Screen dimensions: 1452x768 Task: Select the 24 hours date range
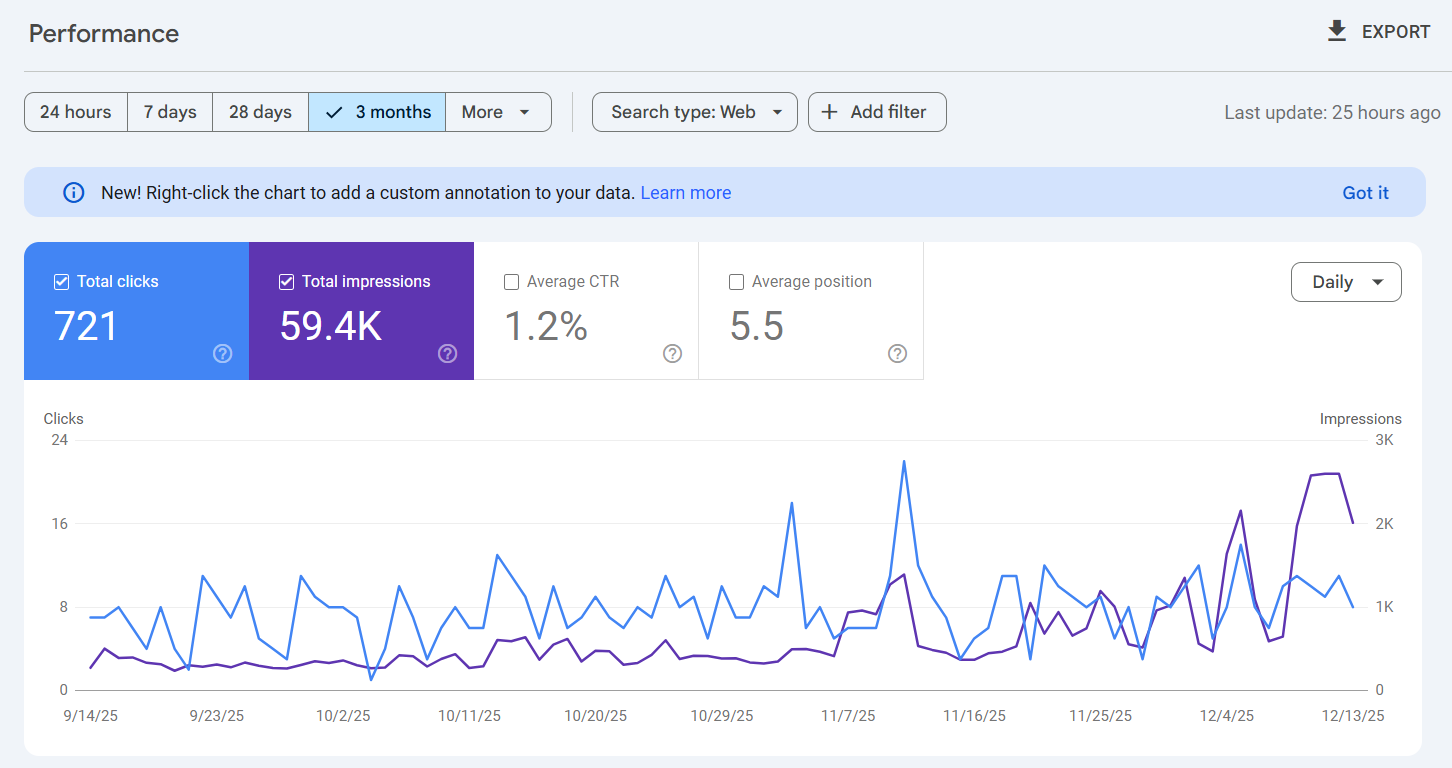pyautogui.click(x=76, y=112)
